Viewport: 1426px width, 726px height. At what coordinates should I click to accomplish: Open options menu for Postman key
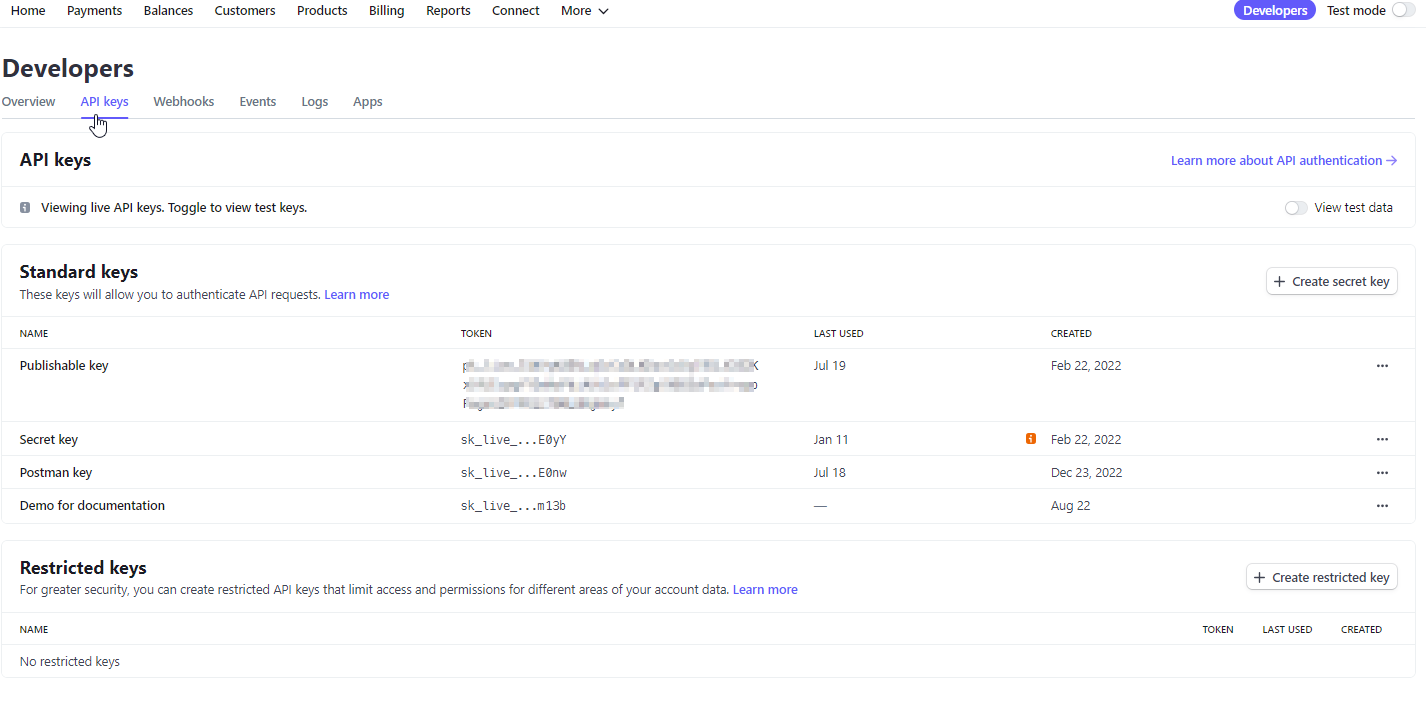click(x=1381, y=472)
